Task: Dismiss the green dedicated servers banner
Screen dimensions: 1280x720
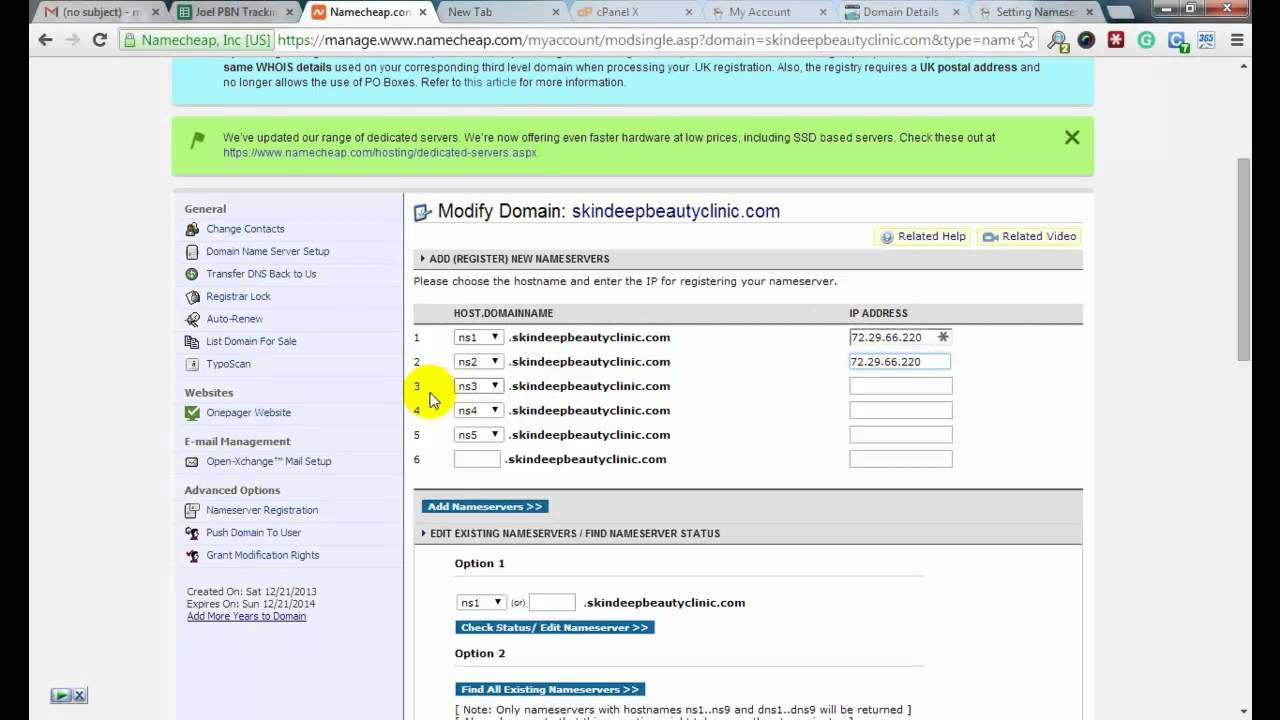Action: (x=1072, y=138)
